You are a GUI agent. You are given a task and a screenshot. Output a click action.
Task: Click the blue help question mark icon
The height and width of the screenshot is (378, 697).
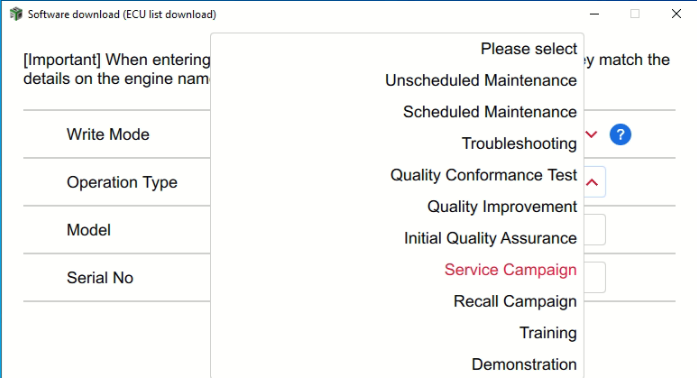[620, 134]
